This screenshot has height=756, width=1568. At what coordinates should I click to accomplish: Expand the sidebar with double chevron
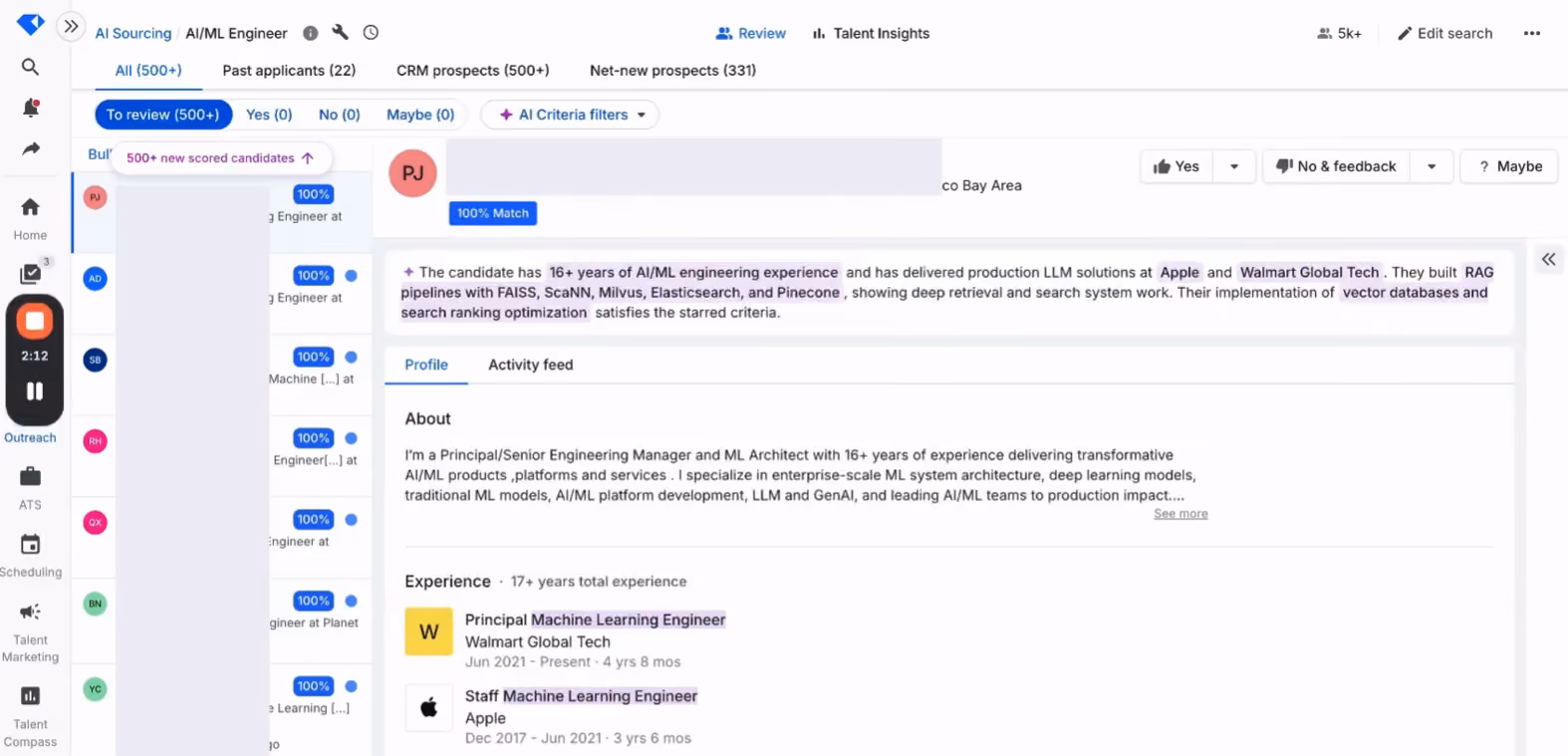coord(71,27)
